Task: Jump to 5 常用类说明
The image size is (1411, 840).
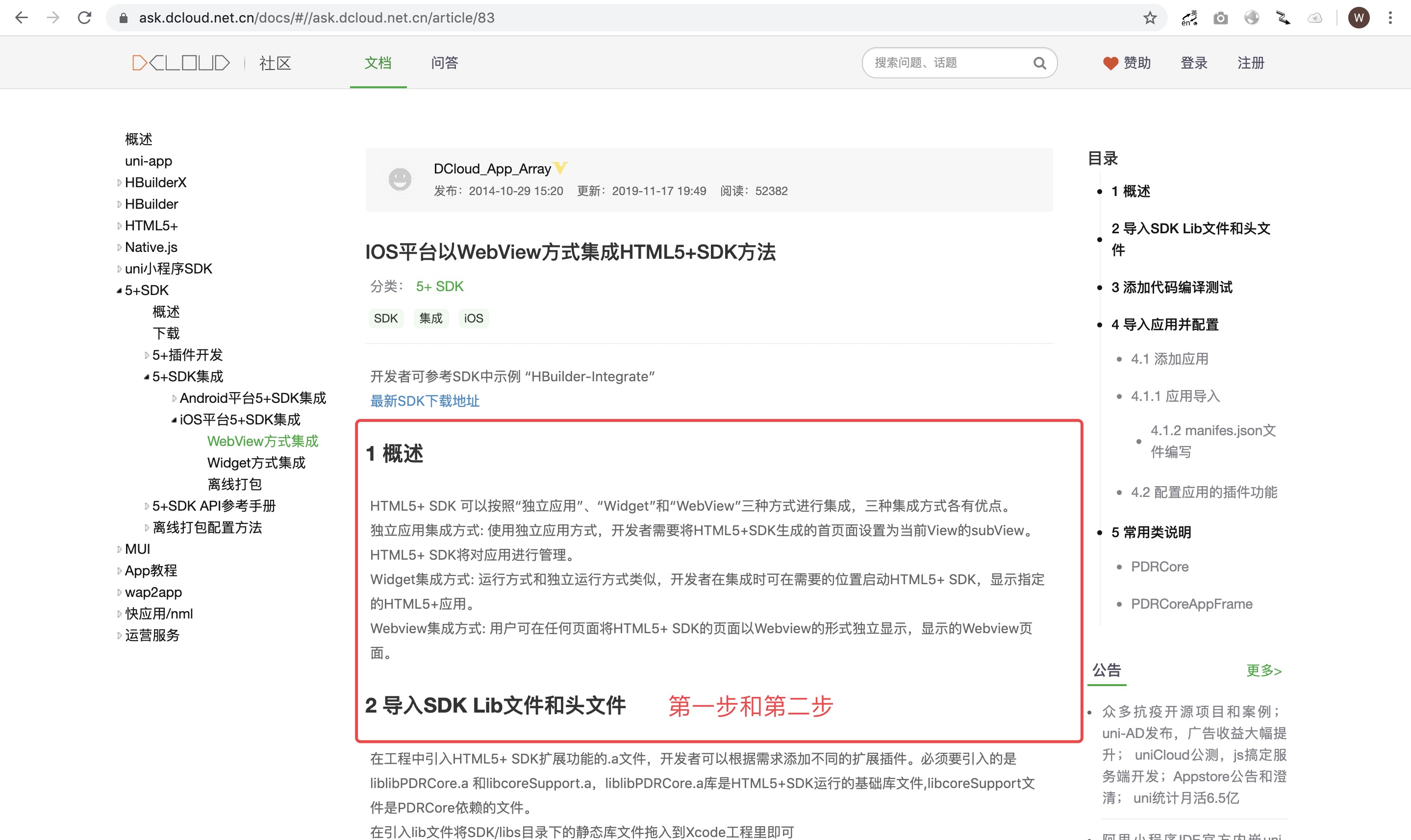Action: pyautogui.click(x=1151, y=533)
